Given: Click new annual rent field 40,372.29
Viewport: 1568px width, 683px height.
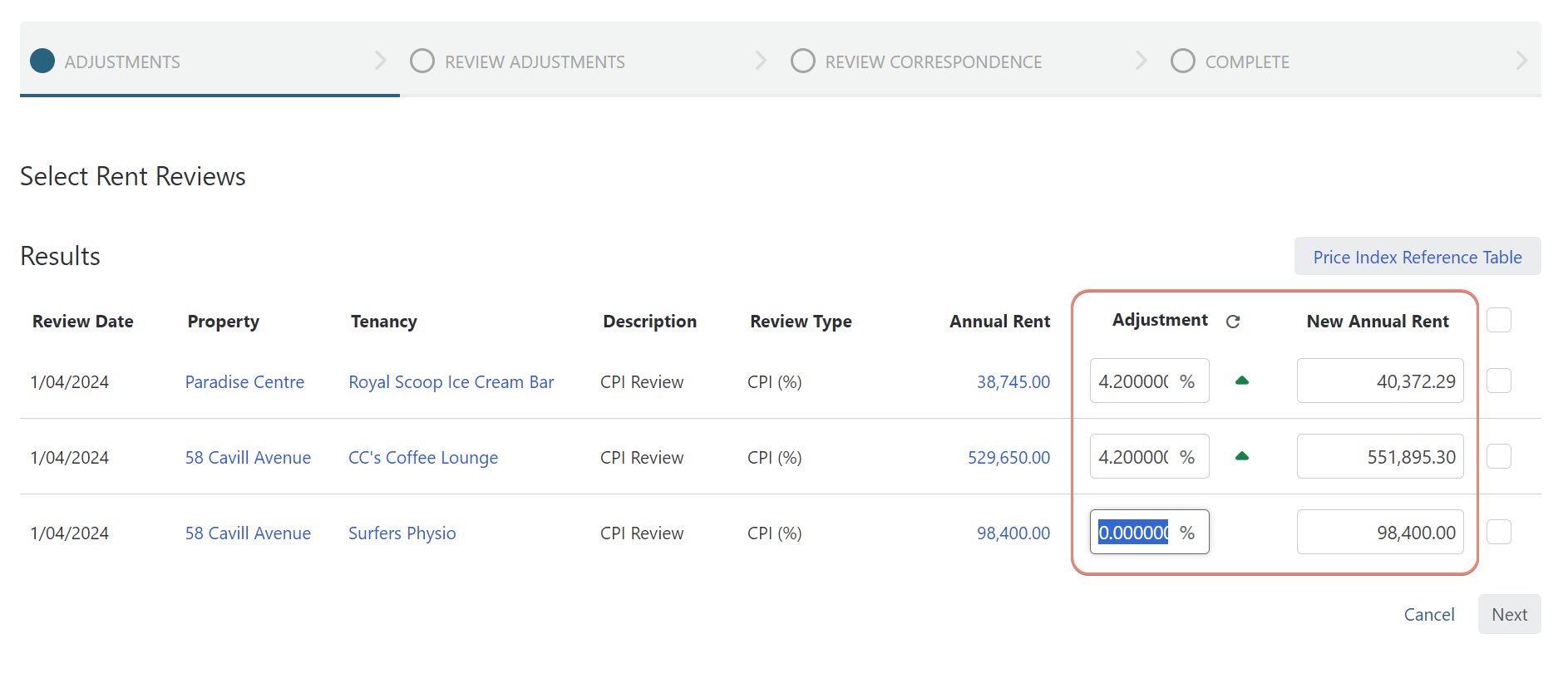Looking at the screenshot, I should (1380, 381).
